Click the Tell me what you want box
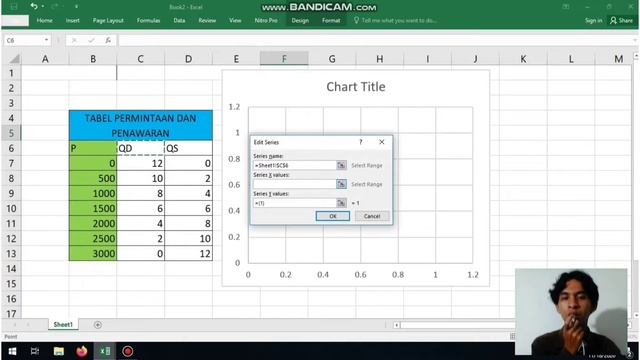Screen dimensions: 640x360 395,20
